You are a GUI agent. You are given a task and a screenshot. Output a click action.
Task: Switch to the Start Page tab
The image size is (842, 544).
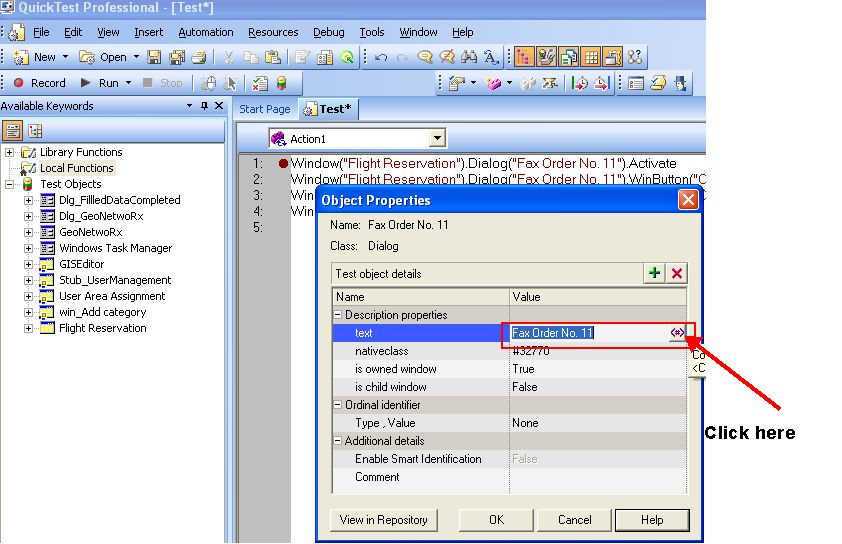(264, 109)
